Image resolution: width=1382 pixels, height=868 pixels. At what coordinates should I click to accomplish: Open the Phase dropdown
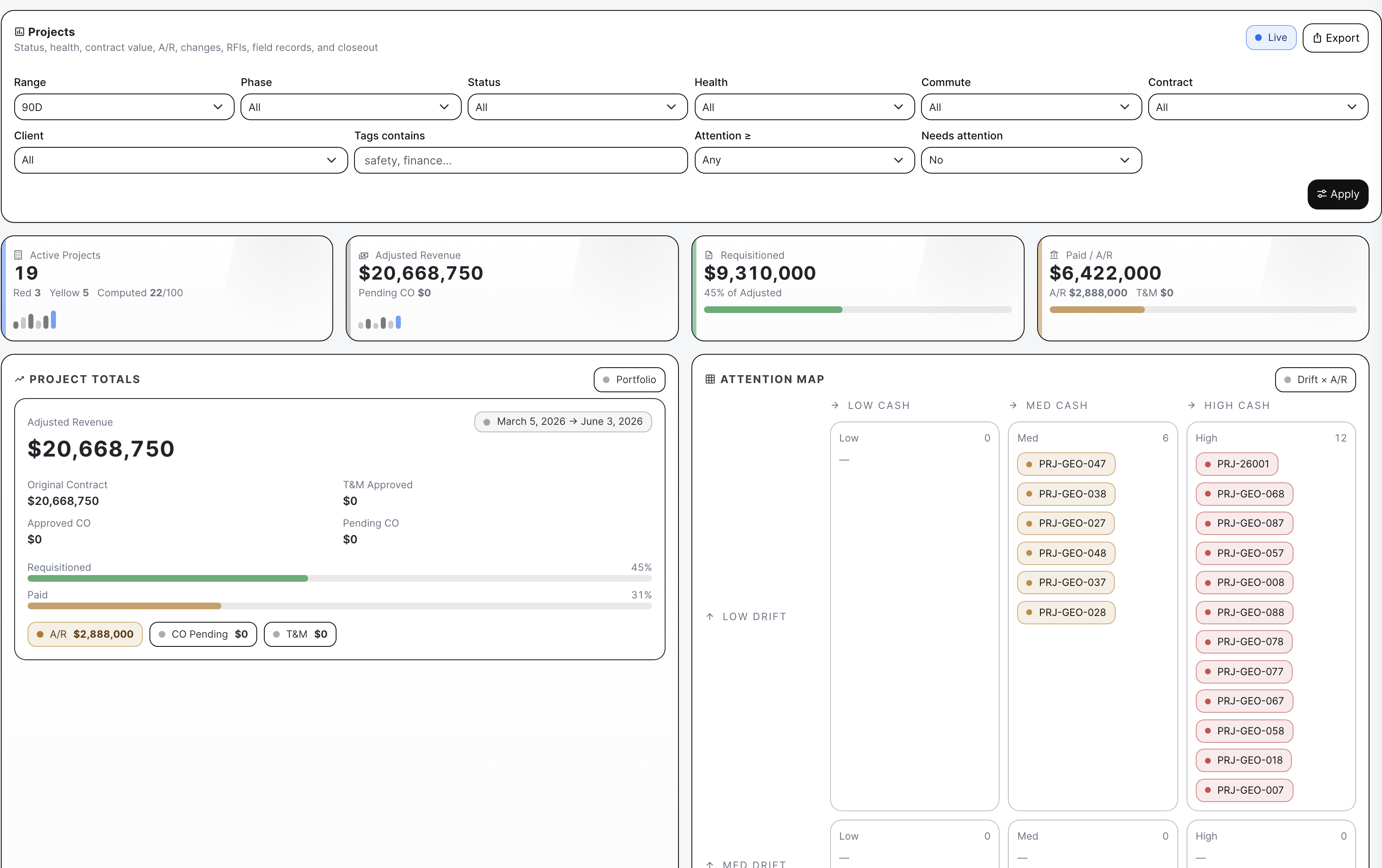click(x=351, y=107)
